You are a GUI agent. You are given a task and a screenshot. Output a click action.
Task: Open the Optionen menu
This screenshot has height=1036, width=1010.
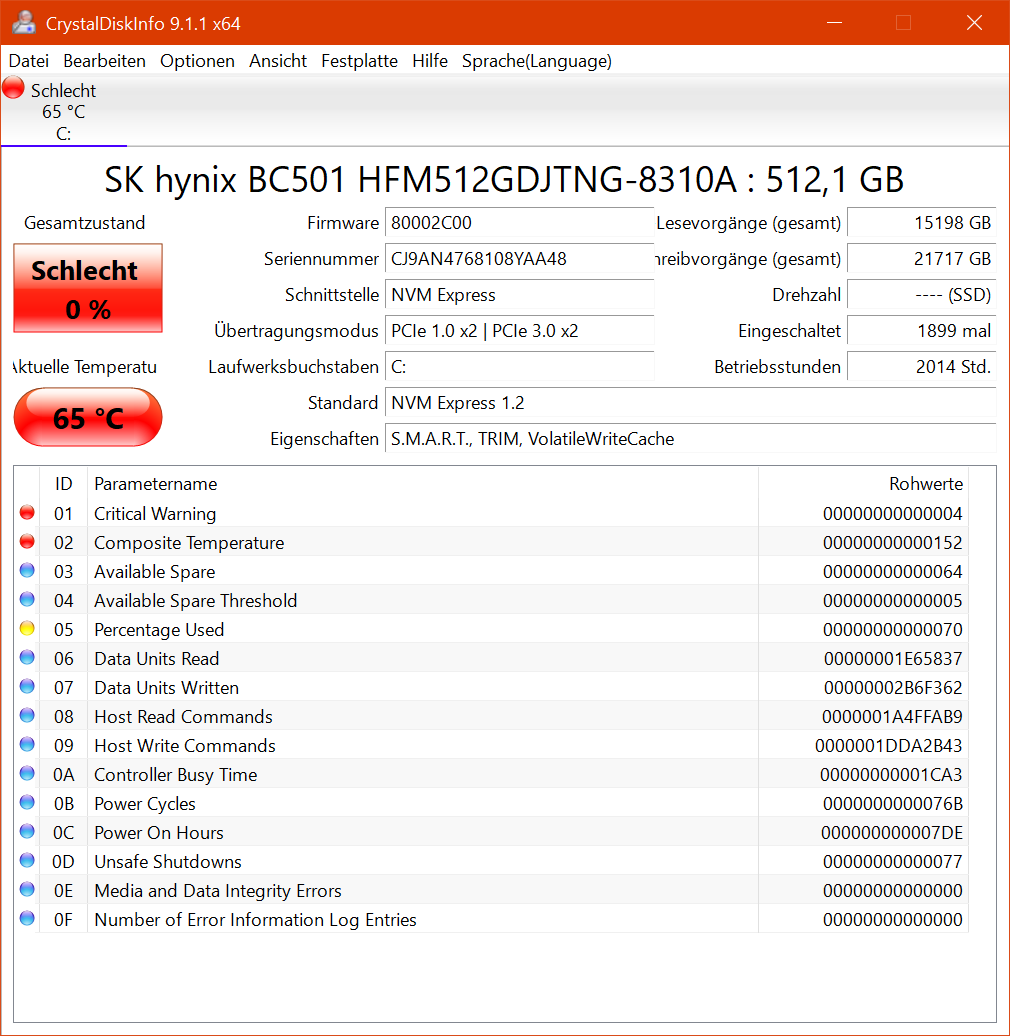pos(197,61)
